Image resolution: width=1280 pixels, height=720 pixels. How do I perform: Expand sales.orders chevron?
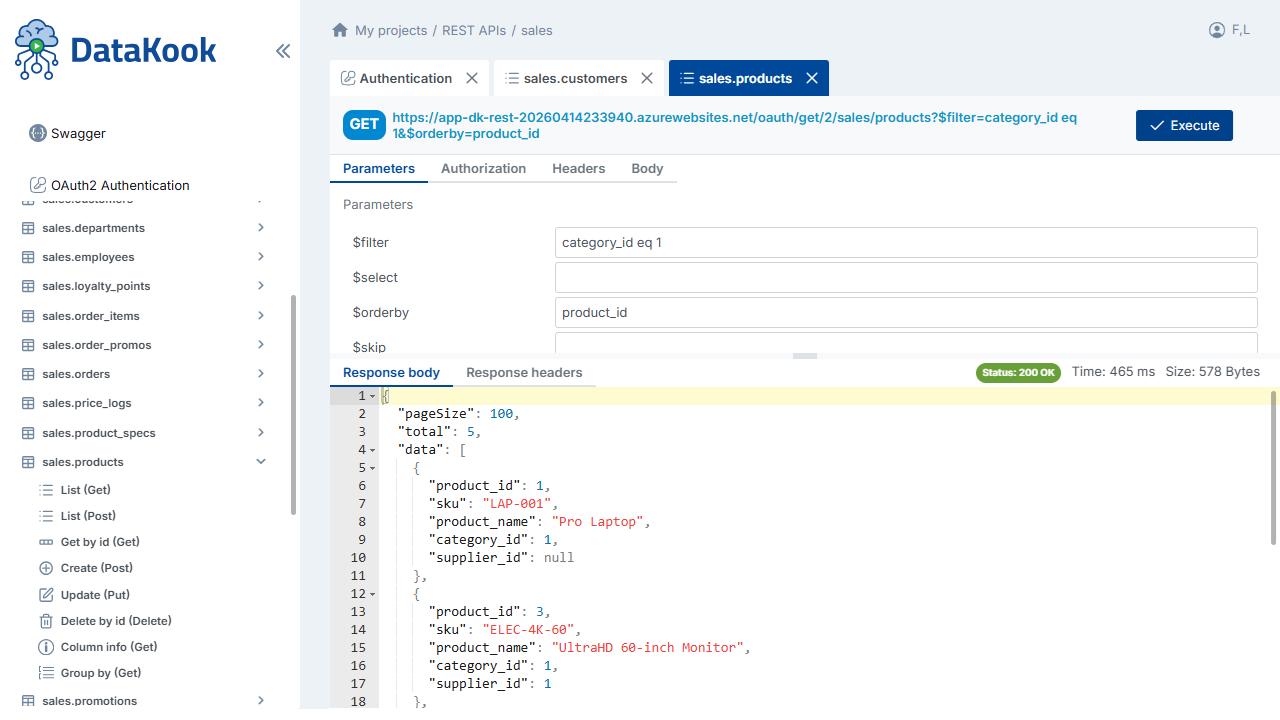[261, 374]
